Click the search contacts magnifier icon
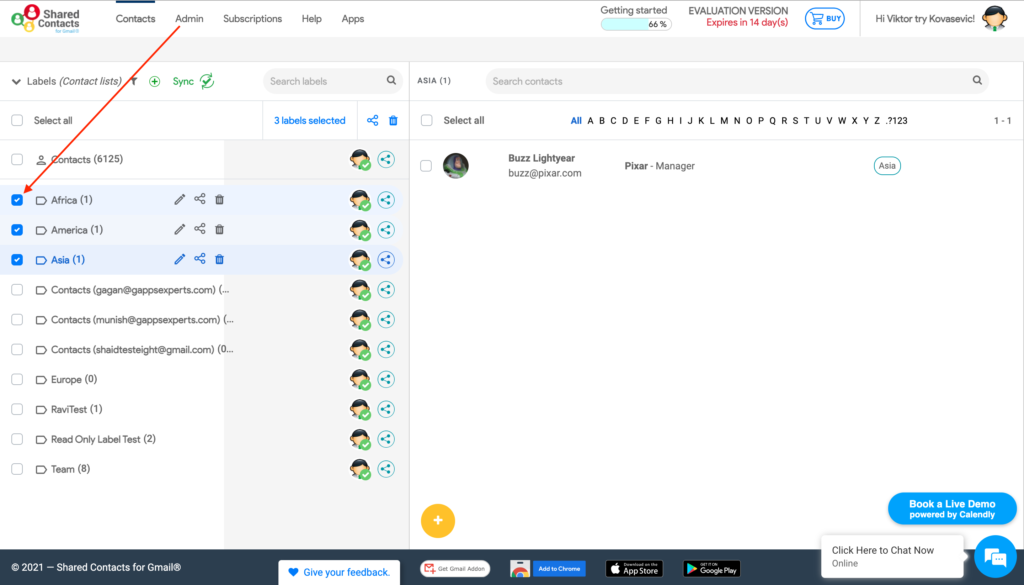This screenshot has width=1024, height=585. pyautogui.click(x=977, y=80)
